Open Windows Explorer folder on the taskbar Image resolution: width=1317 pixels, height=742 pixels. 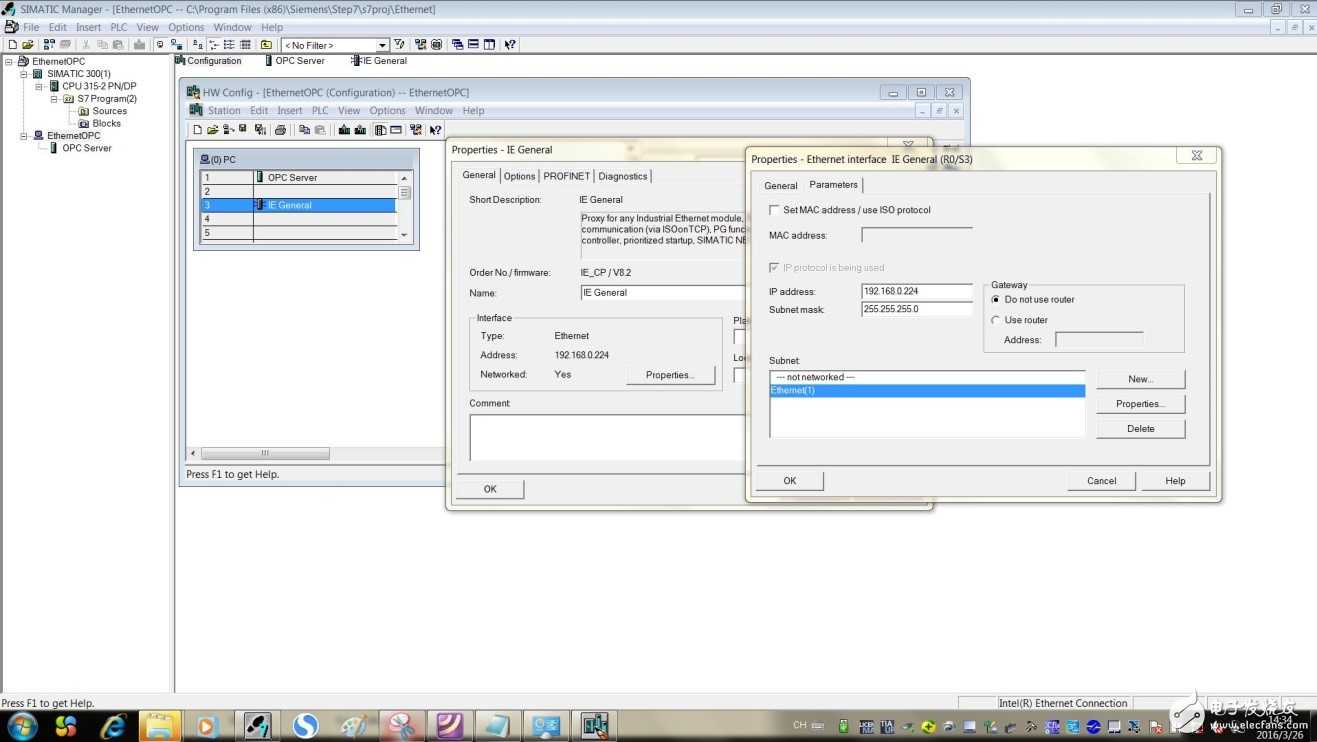(160, 726)
